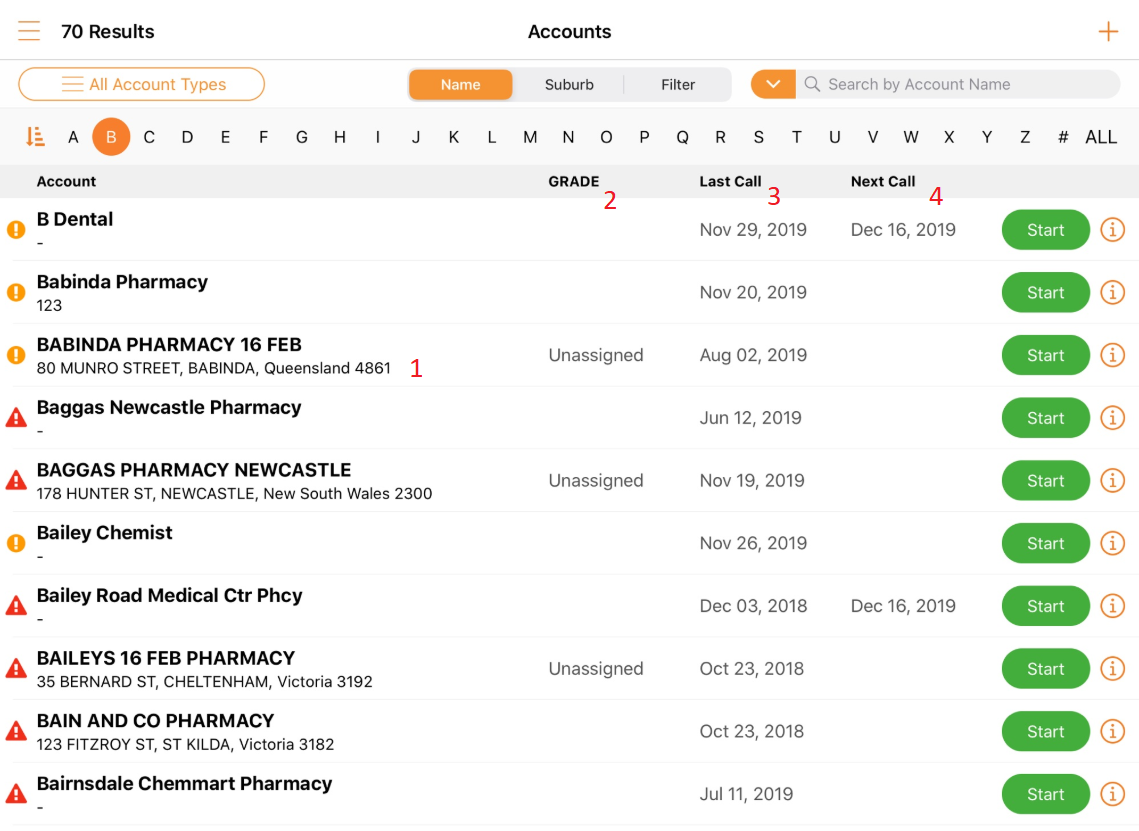Start a call for BABINDA PHARMACY 16 FEB
This screenshot has height=831, width=1139.
pyautogui.click(x=1045, y=355)
